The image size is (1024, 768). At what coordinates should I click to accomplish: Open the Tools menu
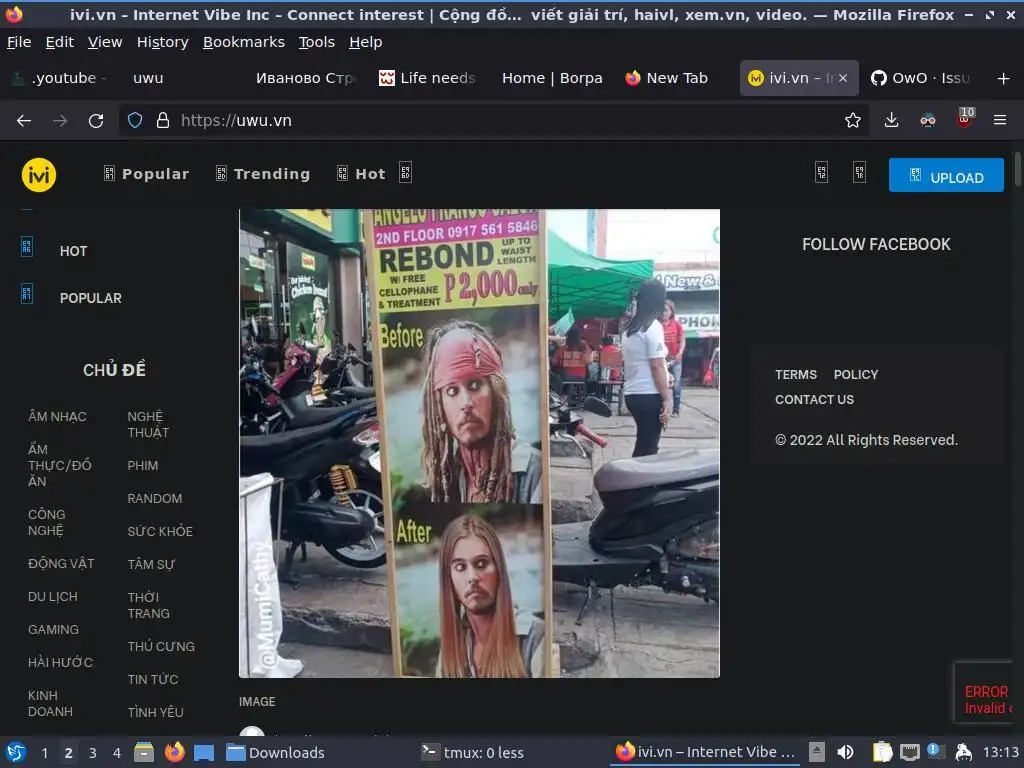(x=317, y=42)
